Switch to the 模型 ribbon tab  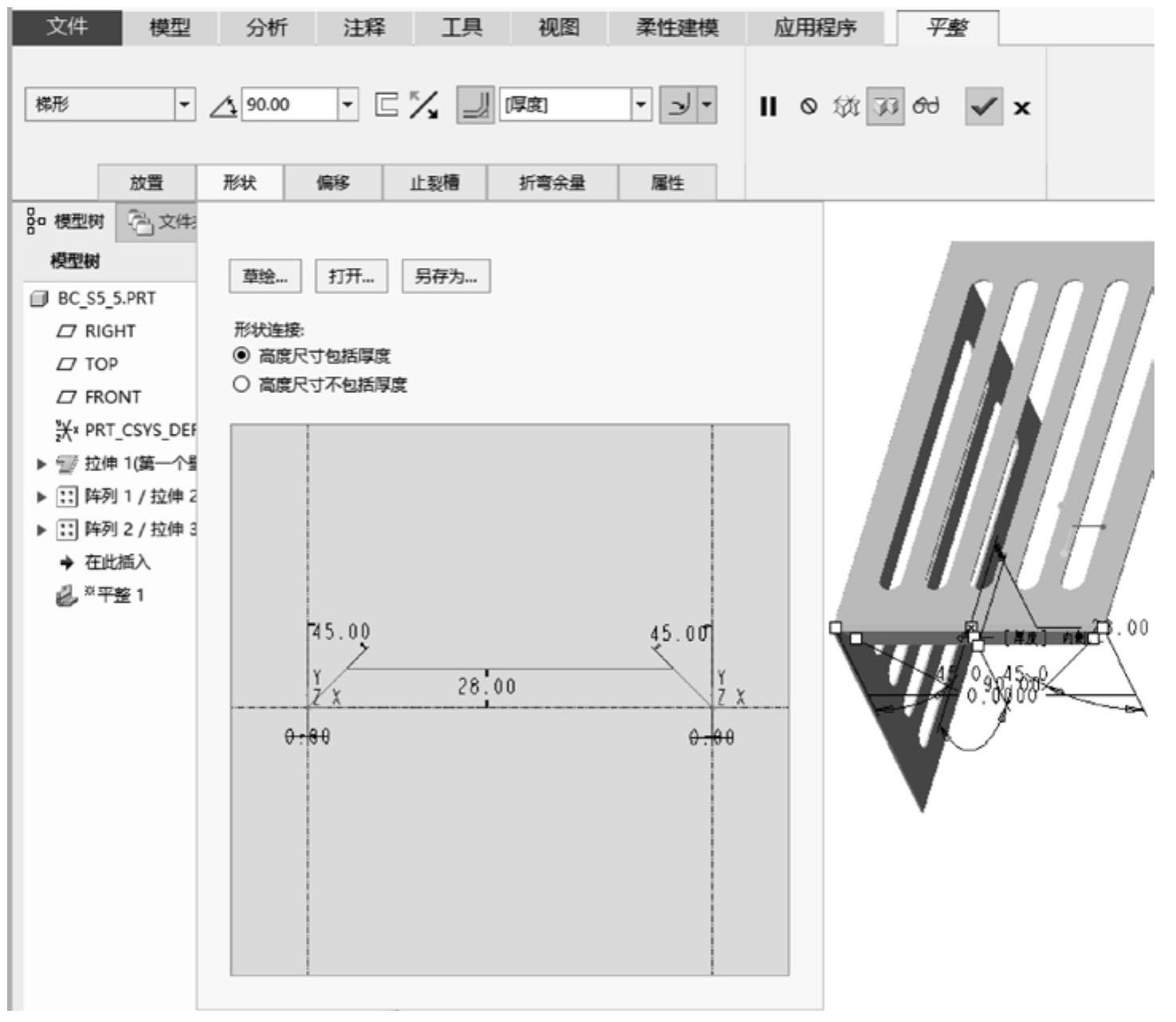170,28
